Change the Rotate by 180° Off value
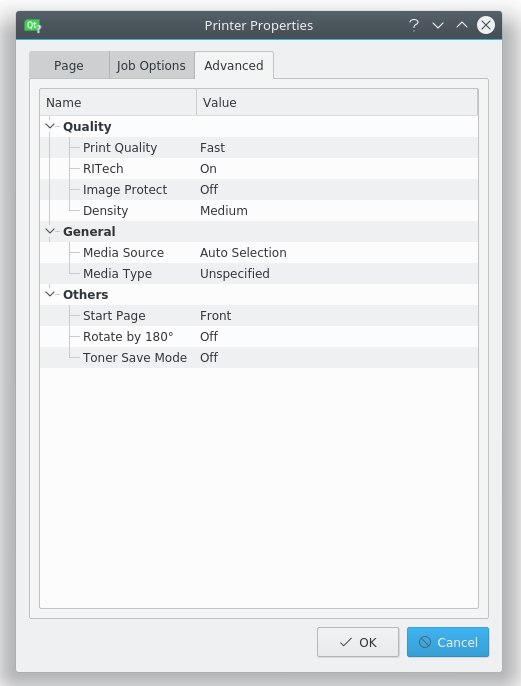 [209, 336]
